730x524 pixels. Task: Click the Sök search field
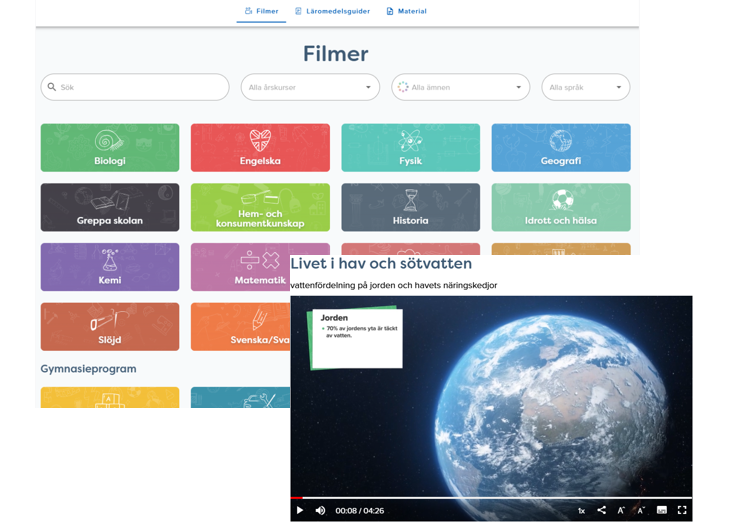click(135, 87)
